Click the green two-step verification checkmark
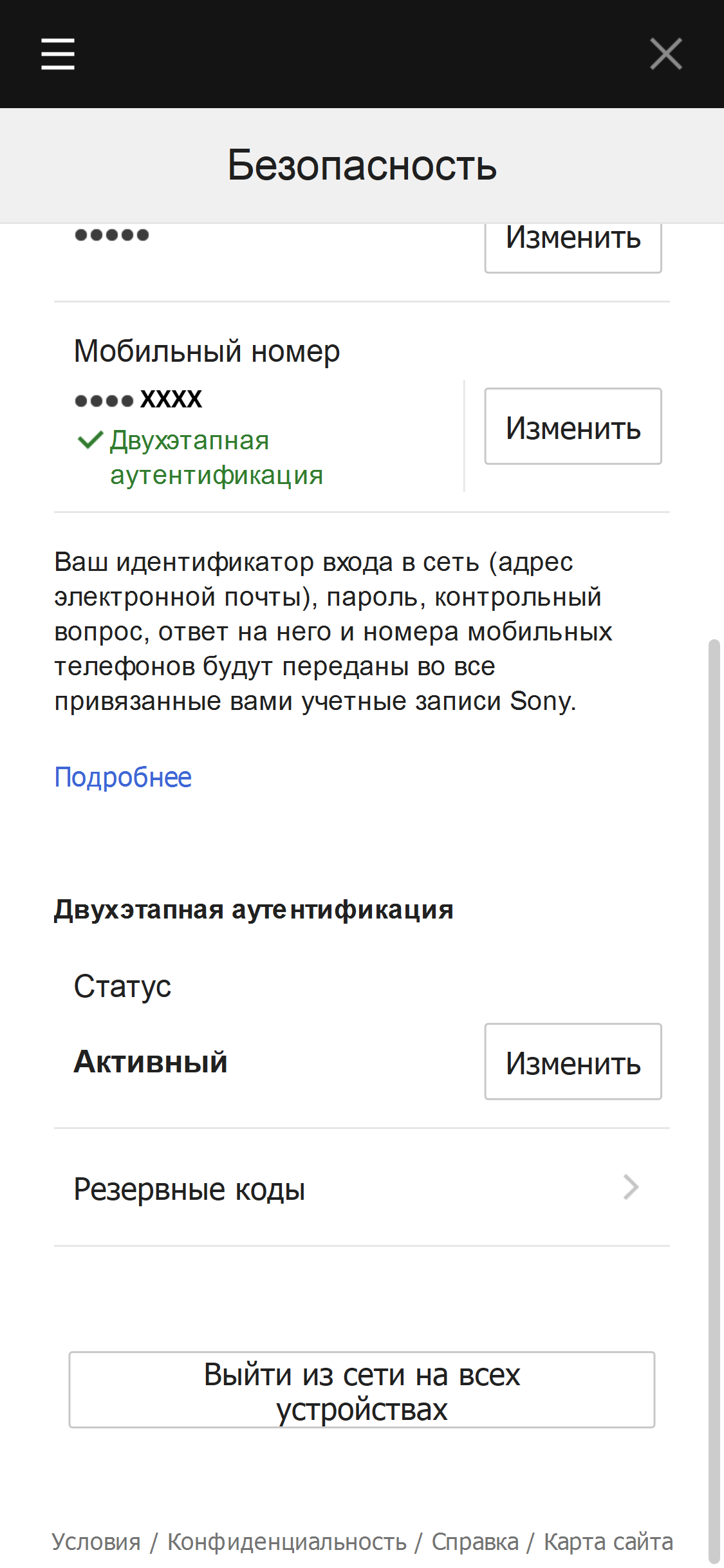Image resolution: width=724 pixels, height=1568 pixels. pyautogui.click(x=89, y=440)
